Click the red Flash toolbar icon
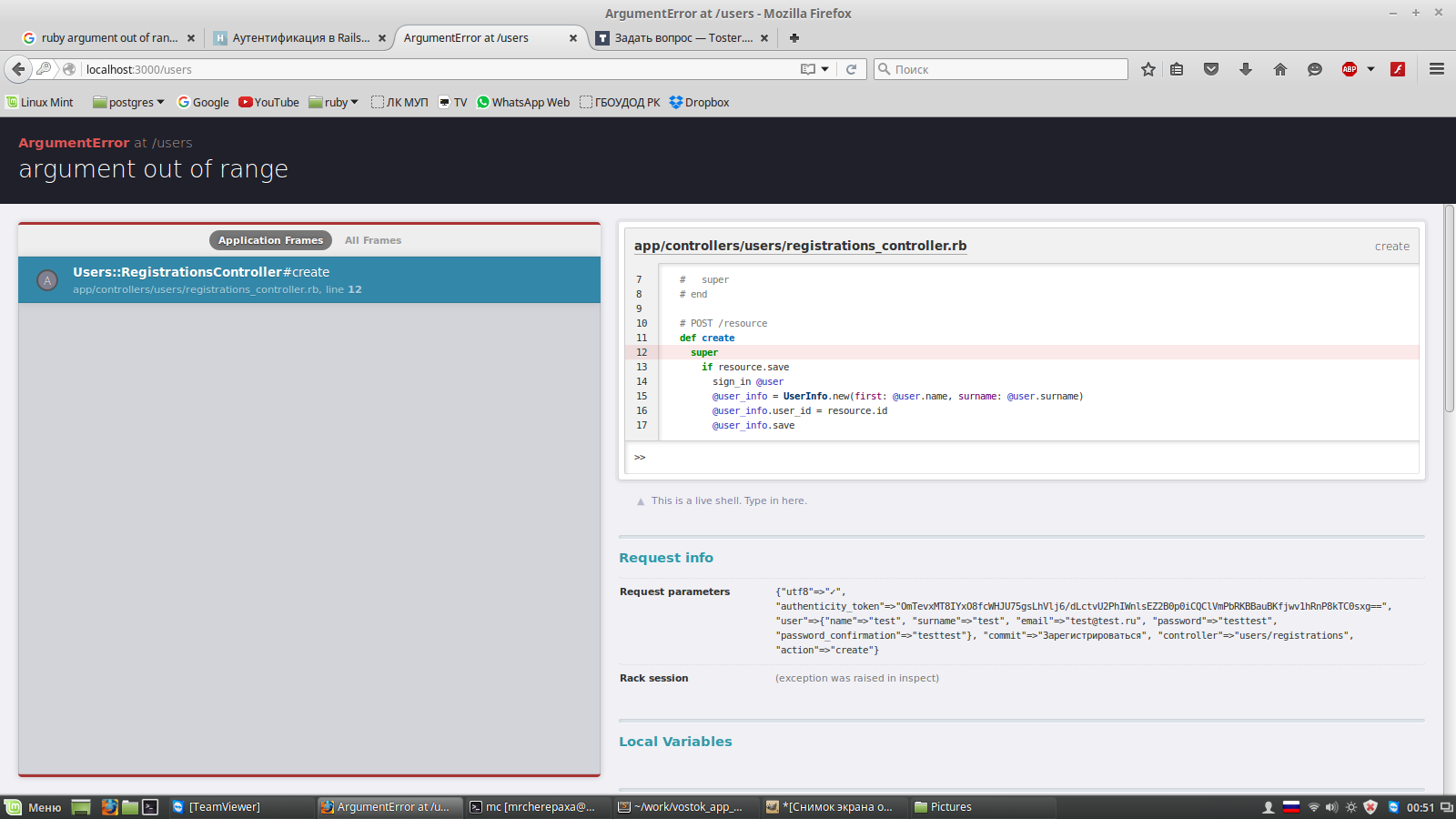The width and height of the screenshot is (1456, 819). coord(1398,69)
